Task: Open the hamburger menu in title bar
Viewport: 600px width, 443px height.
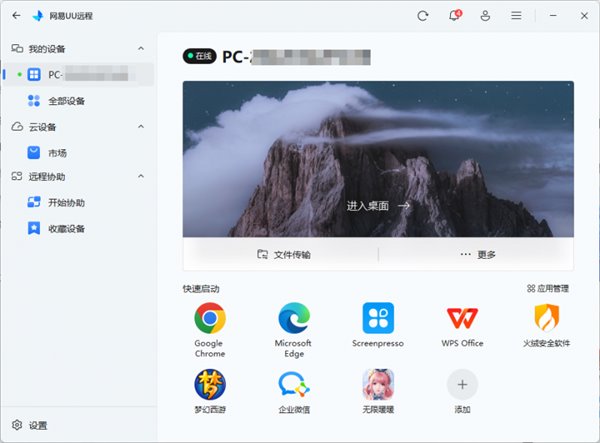Action: (516, 16)
